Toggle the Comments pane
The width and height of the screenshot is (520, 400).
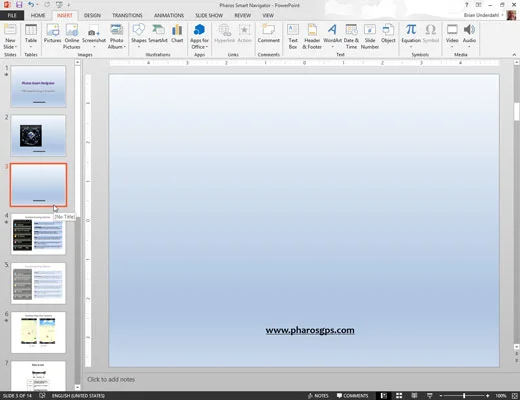pos(352,396)
